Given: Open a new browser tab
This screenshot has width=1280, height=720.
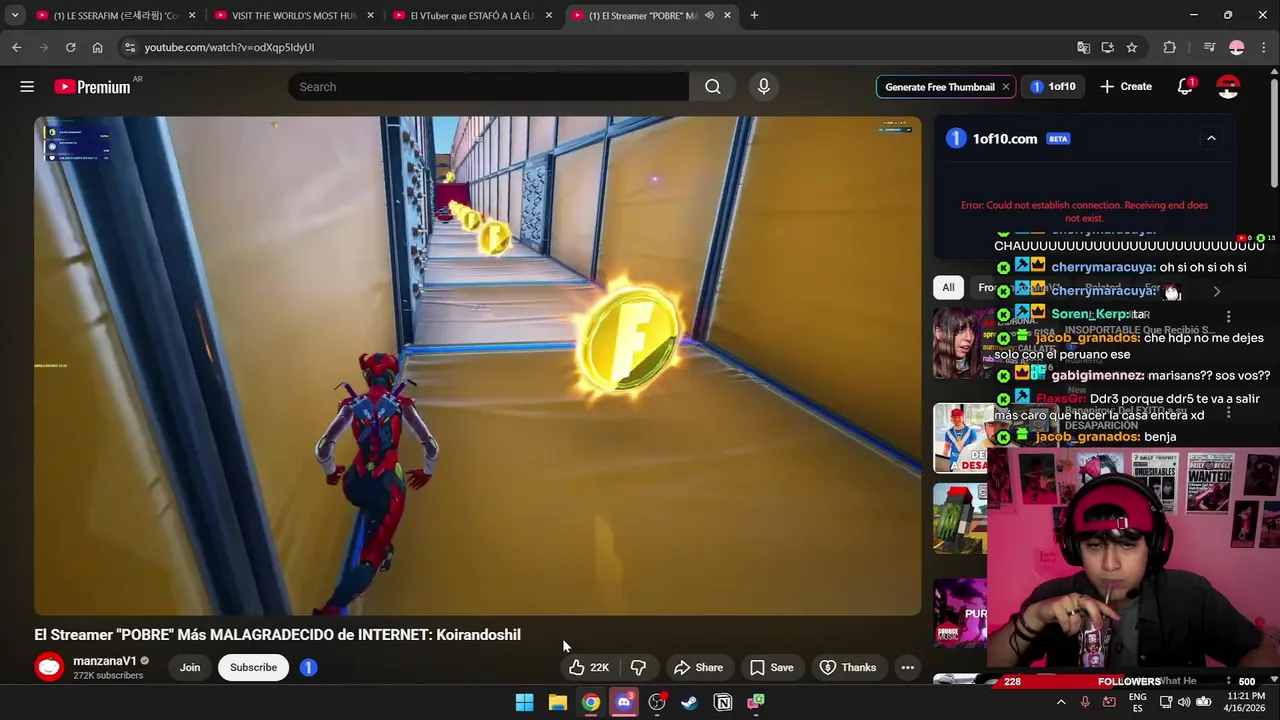Looking at the screenshot, I should tap(754, 15).
